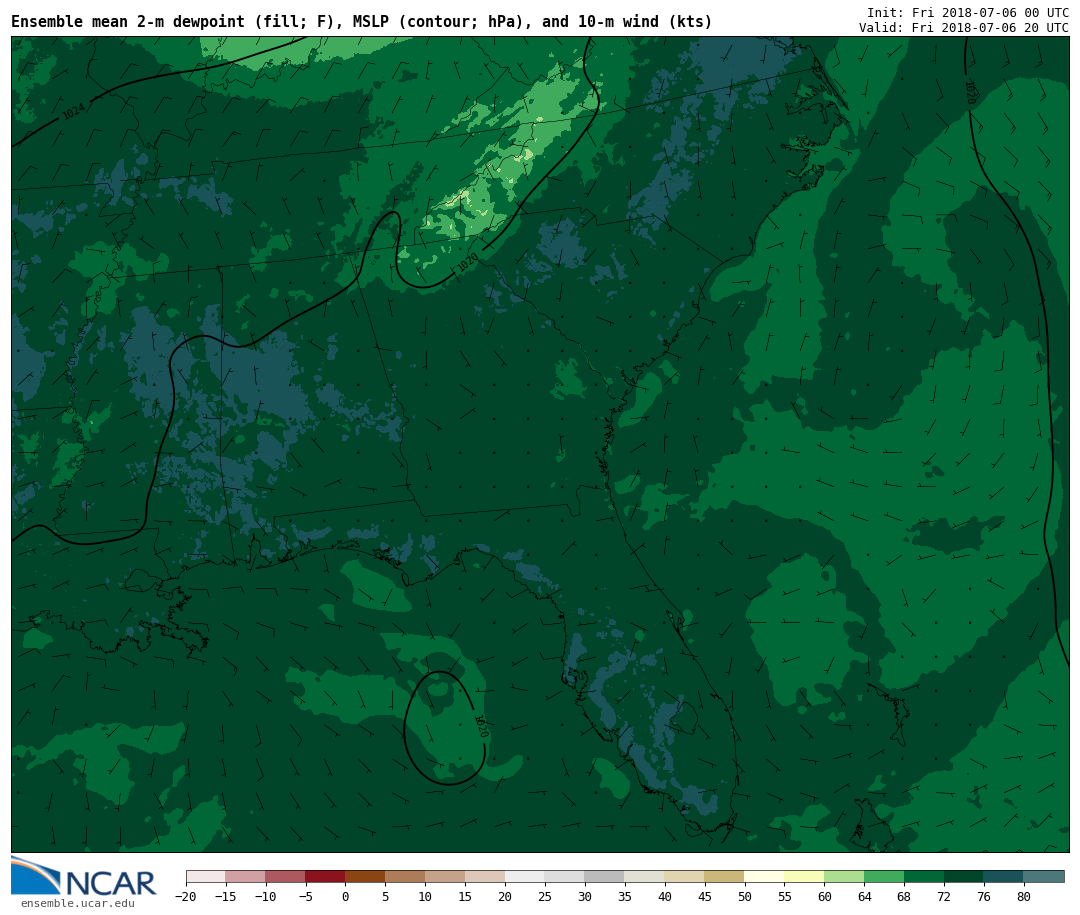Click the teal swatch between 76 and 80
The image size is (1080, 915).
pyautogui.click(x=1004, y=876)
